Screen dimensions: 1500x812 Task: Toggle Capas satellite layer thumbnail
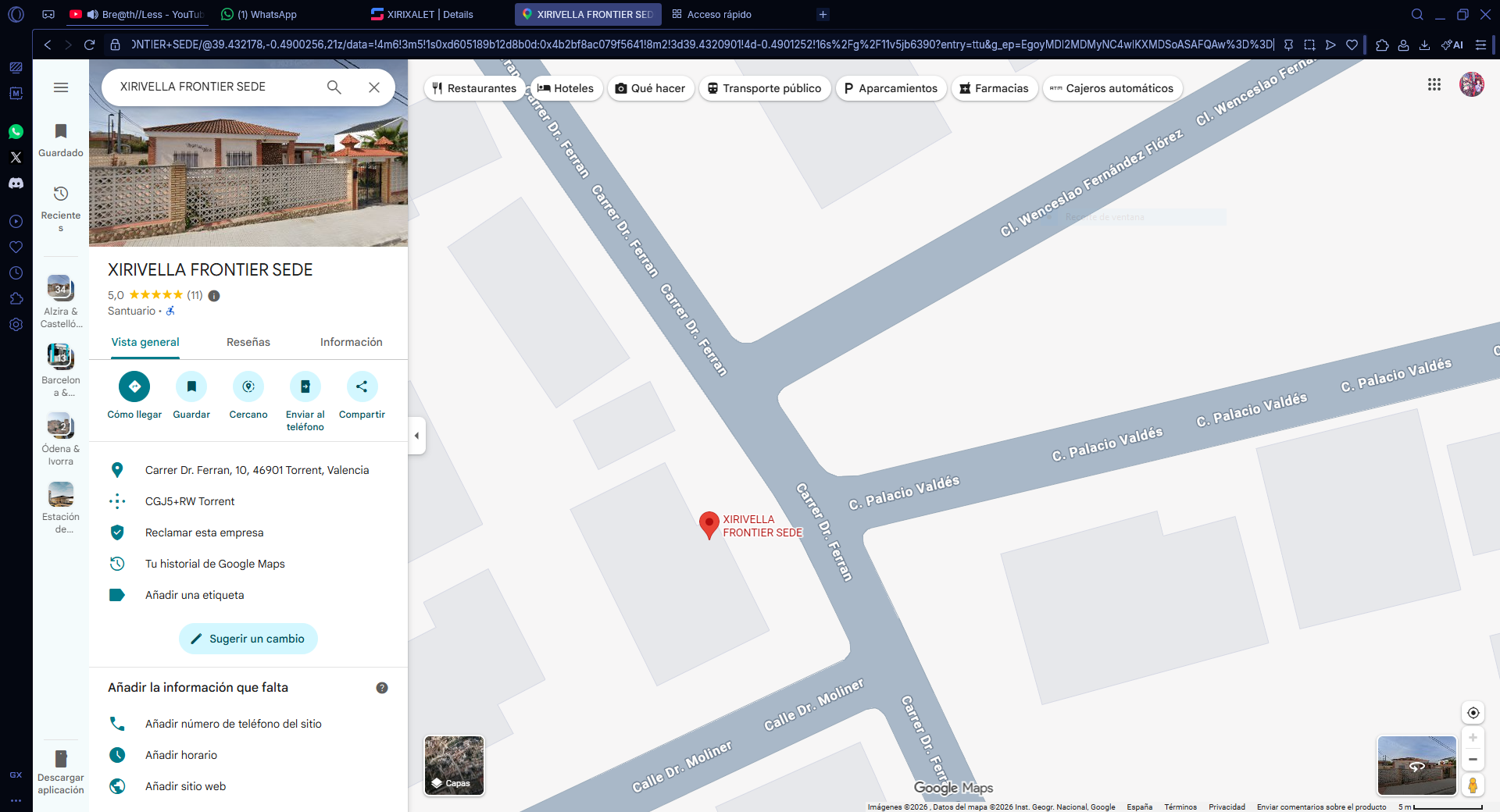[x=454, y=765]
